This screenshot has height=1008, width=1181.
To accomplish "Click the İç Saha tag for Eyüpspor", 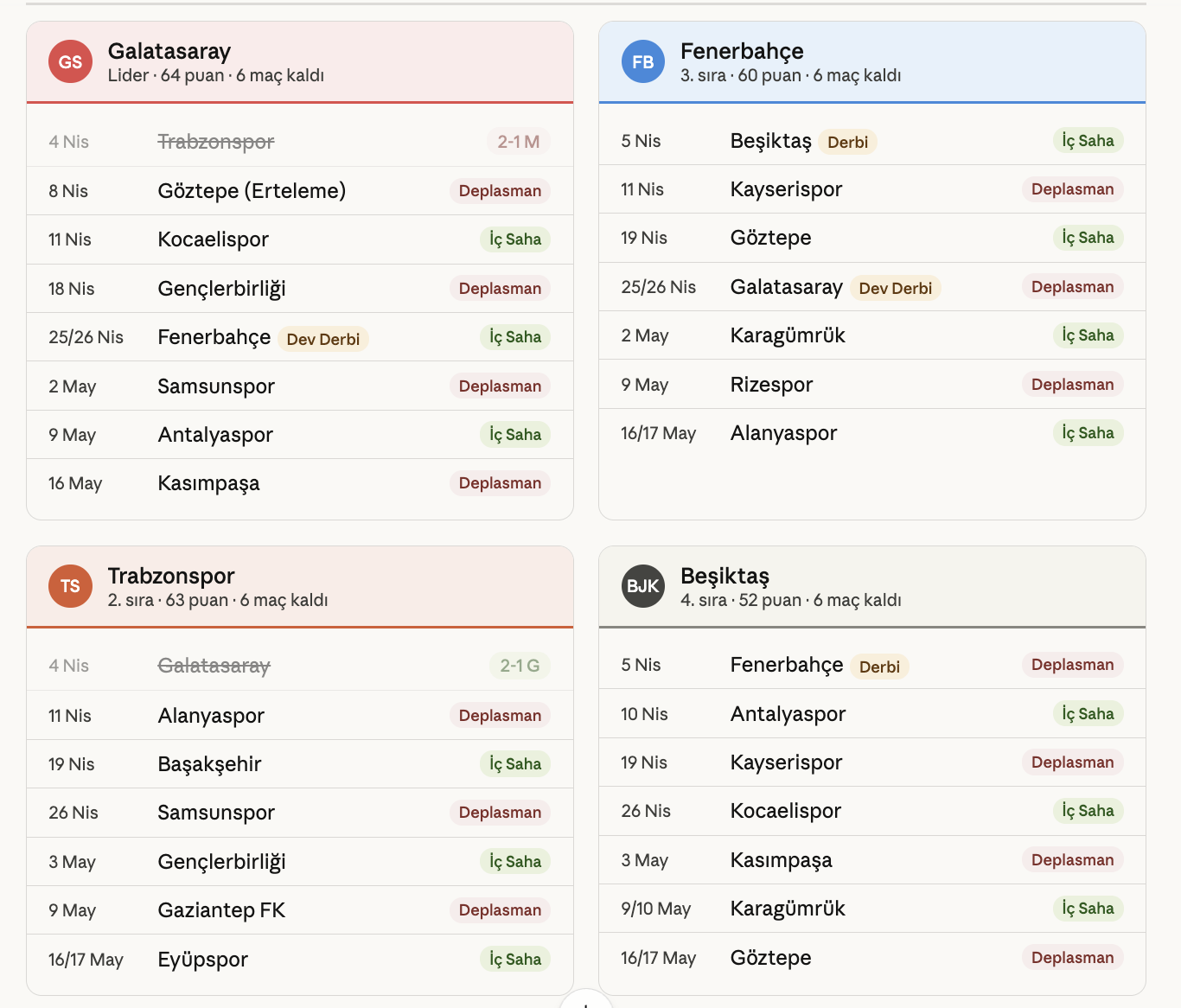I will (x=515, y=959).
